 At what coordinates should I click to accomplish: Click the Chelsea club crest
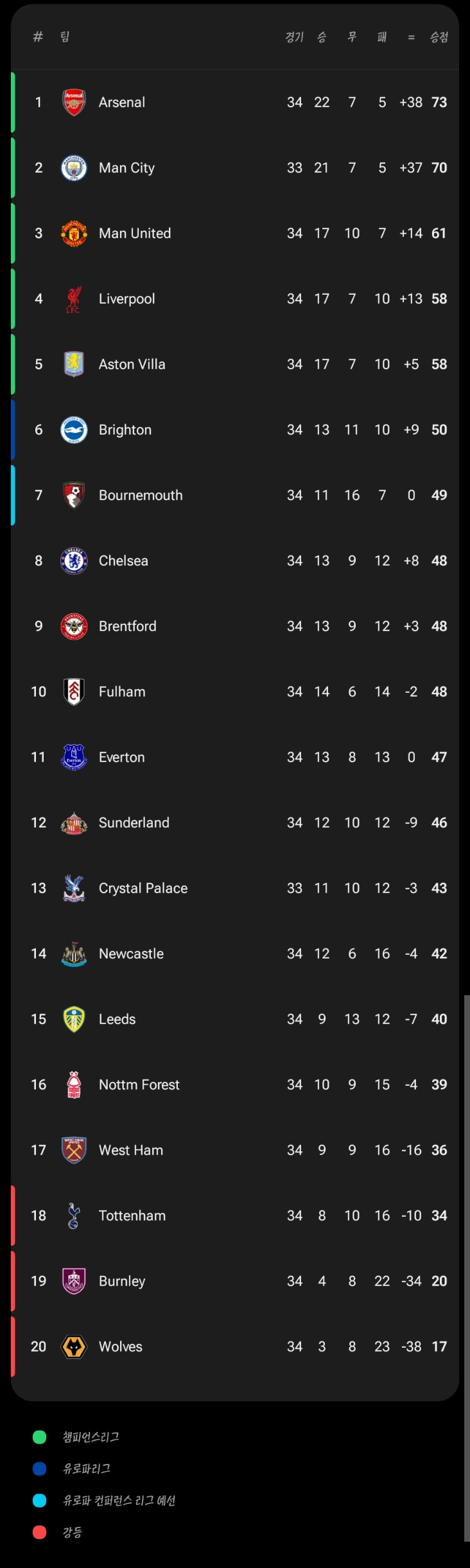tap(74, 561)
